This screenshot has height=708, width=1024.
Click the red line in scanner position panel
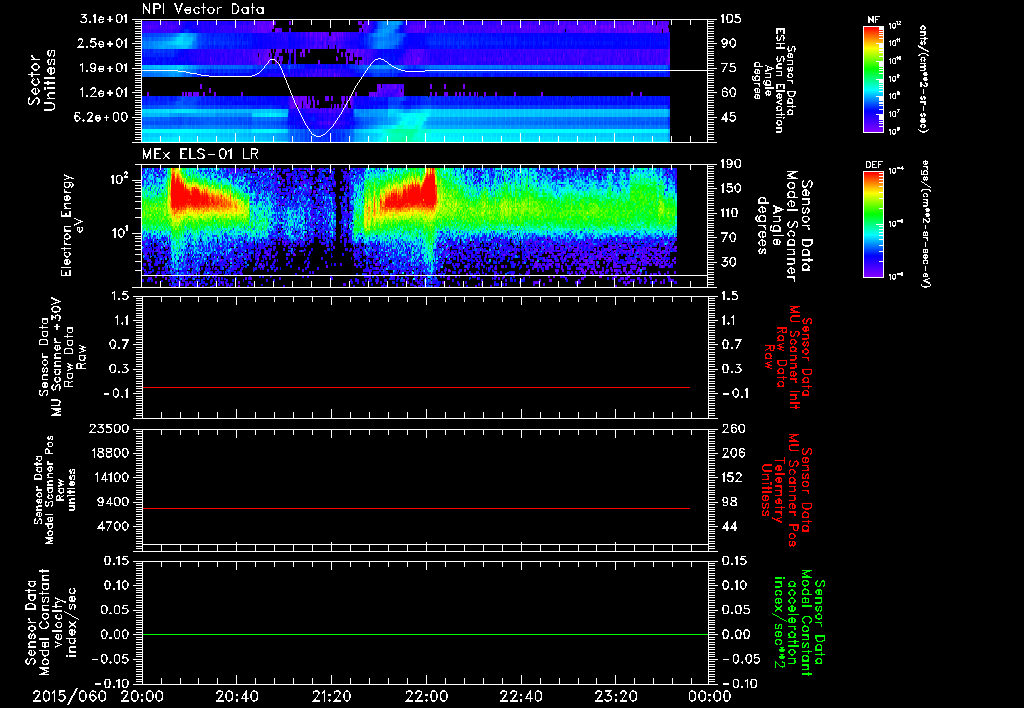416,508
